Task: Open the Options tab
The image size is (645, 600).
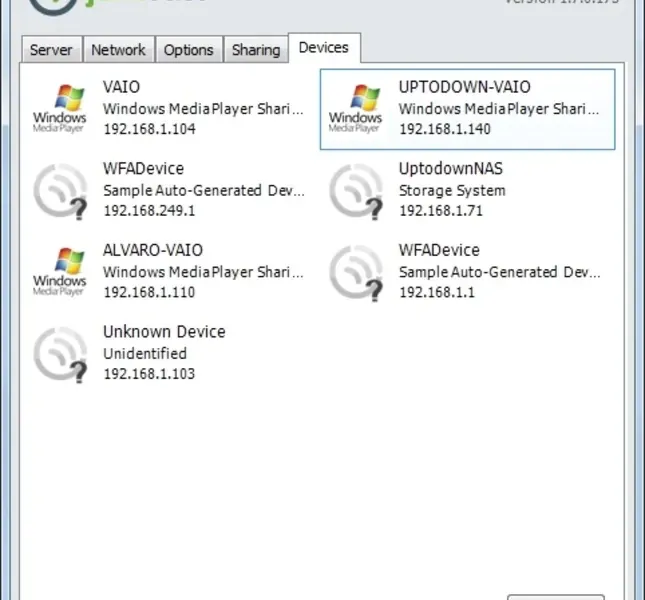Action: [x=189, y=50]
